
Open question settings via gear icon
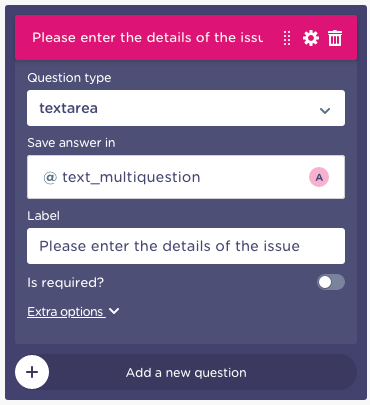(x=311, y=38)
